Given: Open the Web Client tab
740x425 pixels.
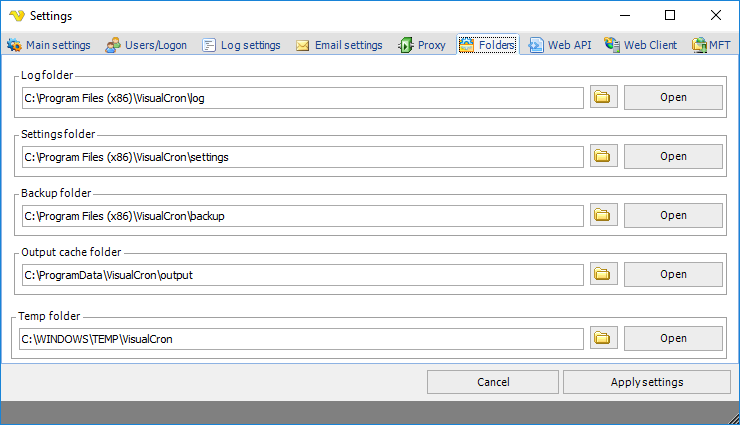Looking at the screenshot, I should (x=641, y=45).
